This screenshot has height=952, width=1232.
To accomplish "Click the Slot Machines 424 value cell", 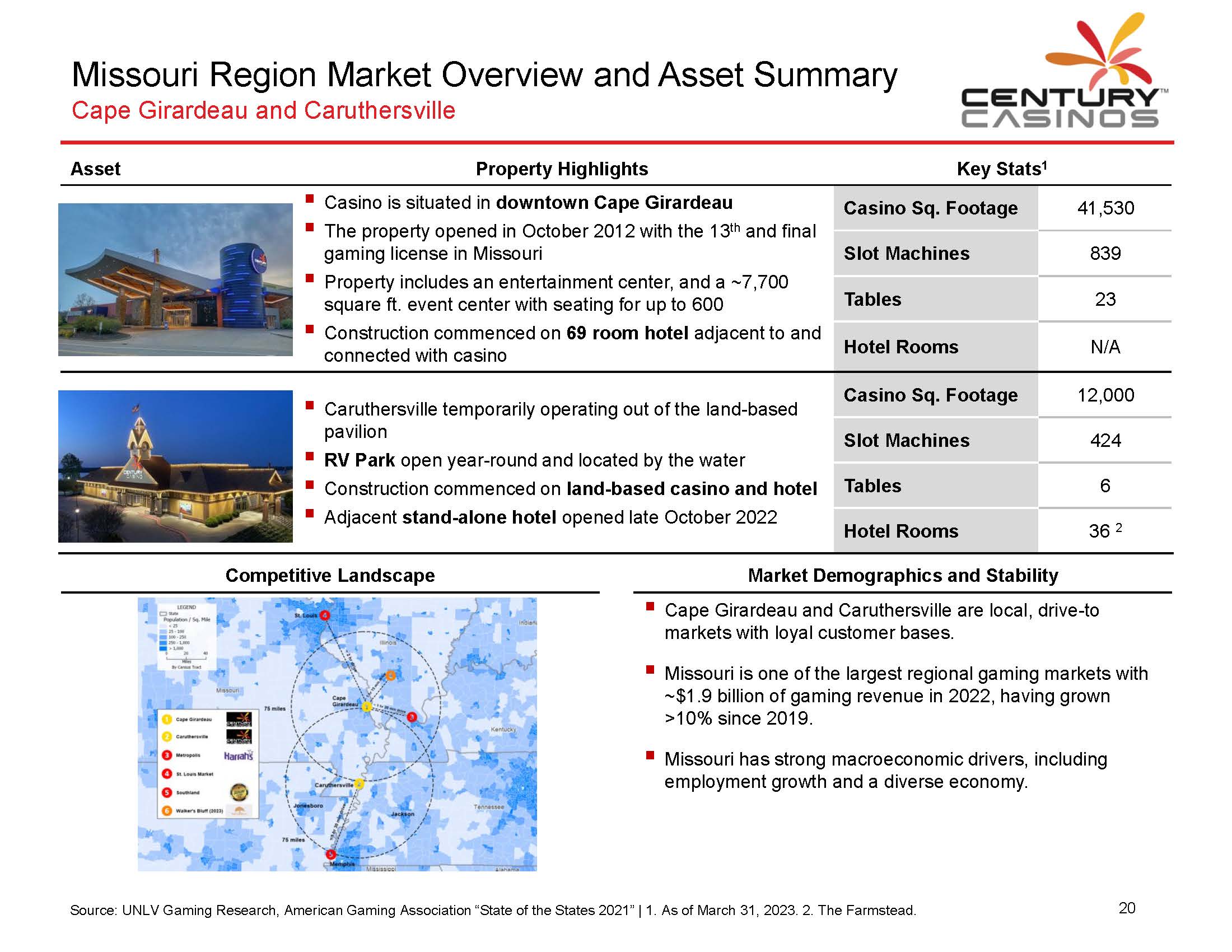I will tap(1105, 441).
